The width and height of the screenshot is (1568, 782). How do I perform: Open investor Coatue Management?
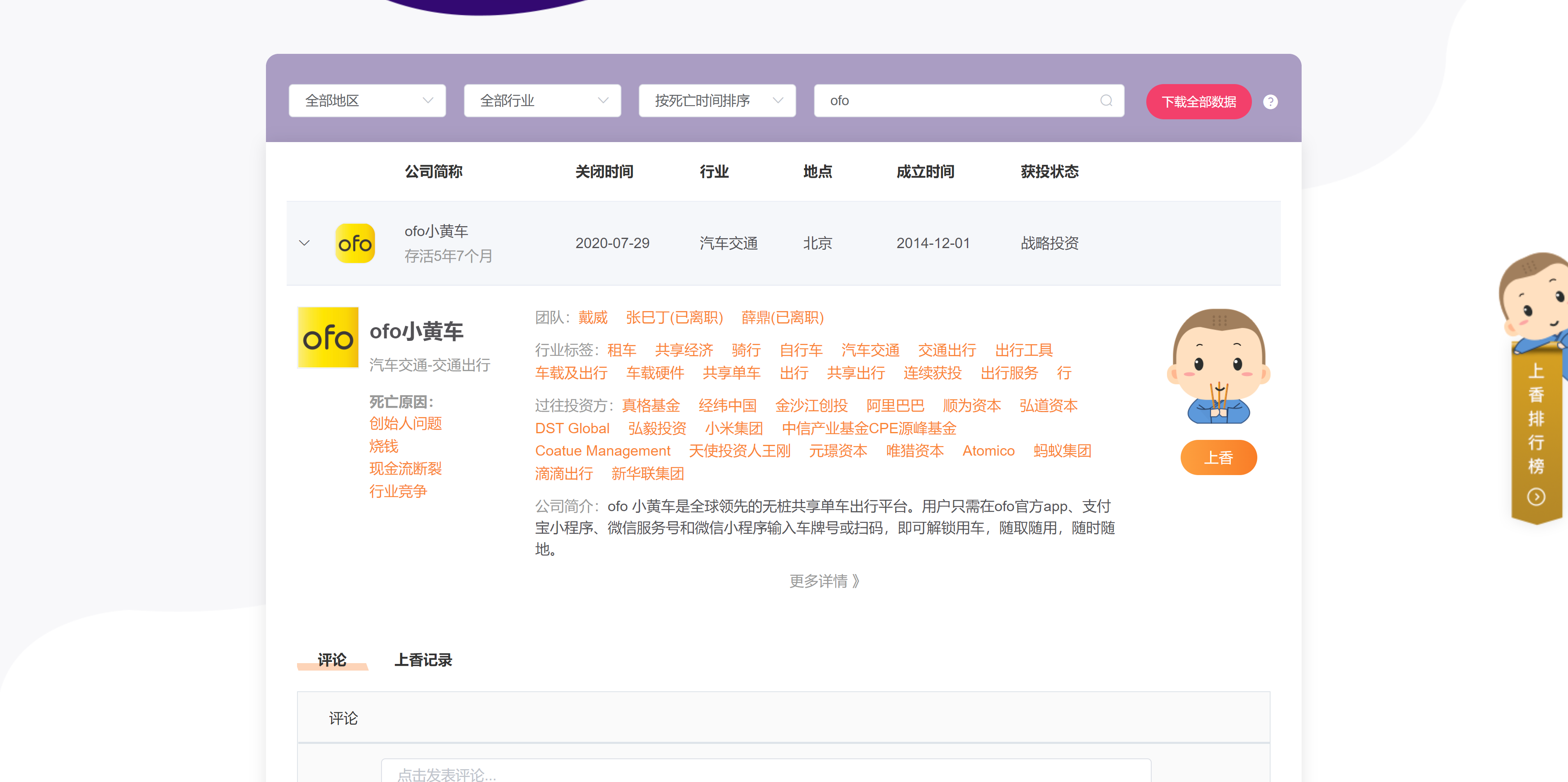click(x=603, y=451)
